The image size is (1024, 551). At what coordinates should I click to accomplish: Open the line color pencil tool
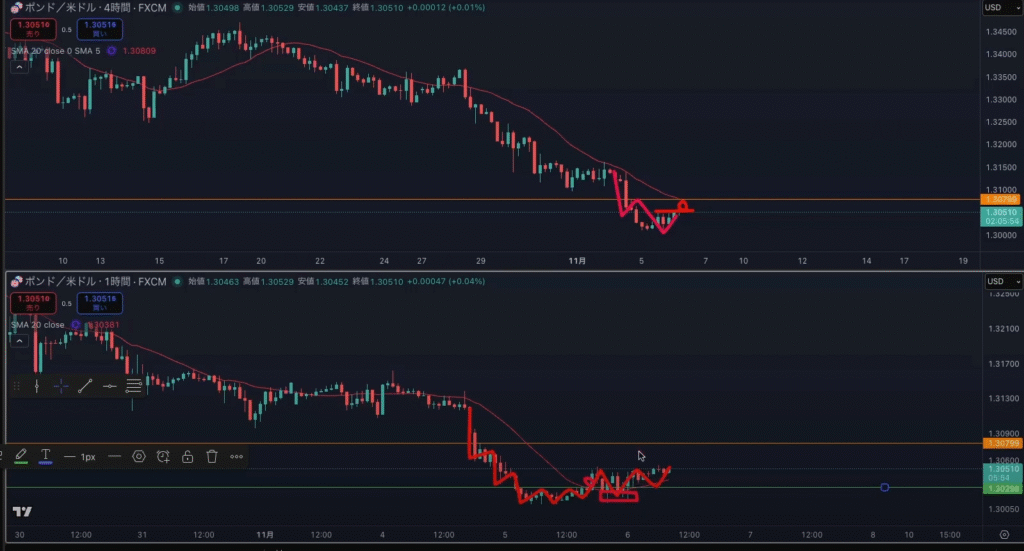tap(21, 456)
